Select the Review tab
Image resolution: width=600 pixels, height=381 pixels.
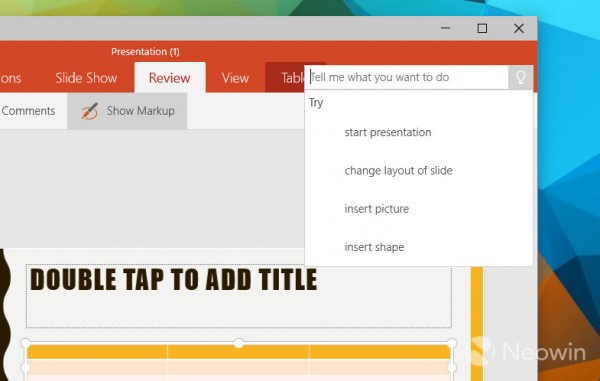(170, 78)
